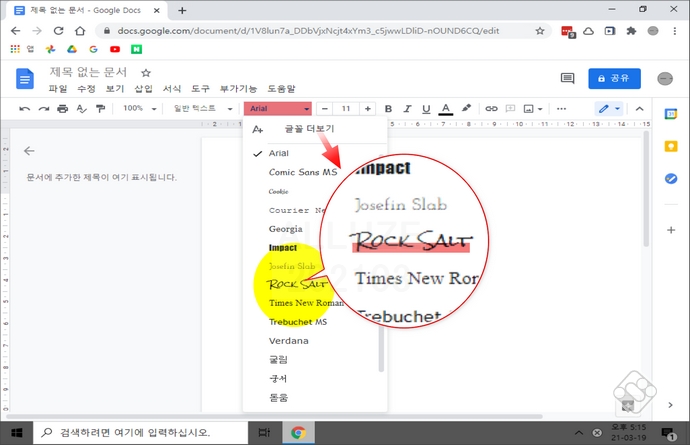Click the document title to rename it
The height and width of the screenshot is (445, 690).
click(x=88, y=72)
